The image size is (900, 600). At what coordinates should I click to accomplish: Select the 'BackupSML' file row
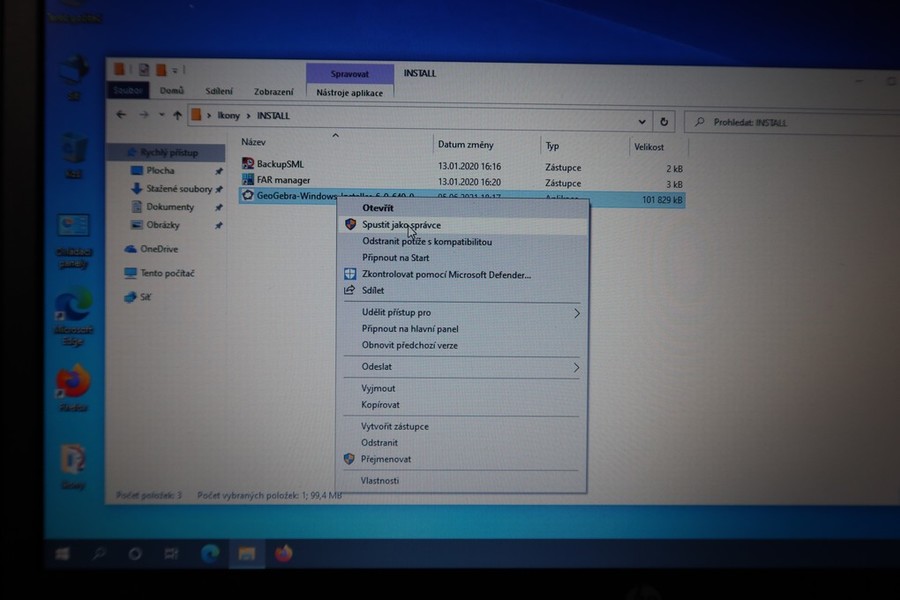462,165
